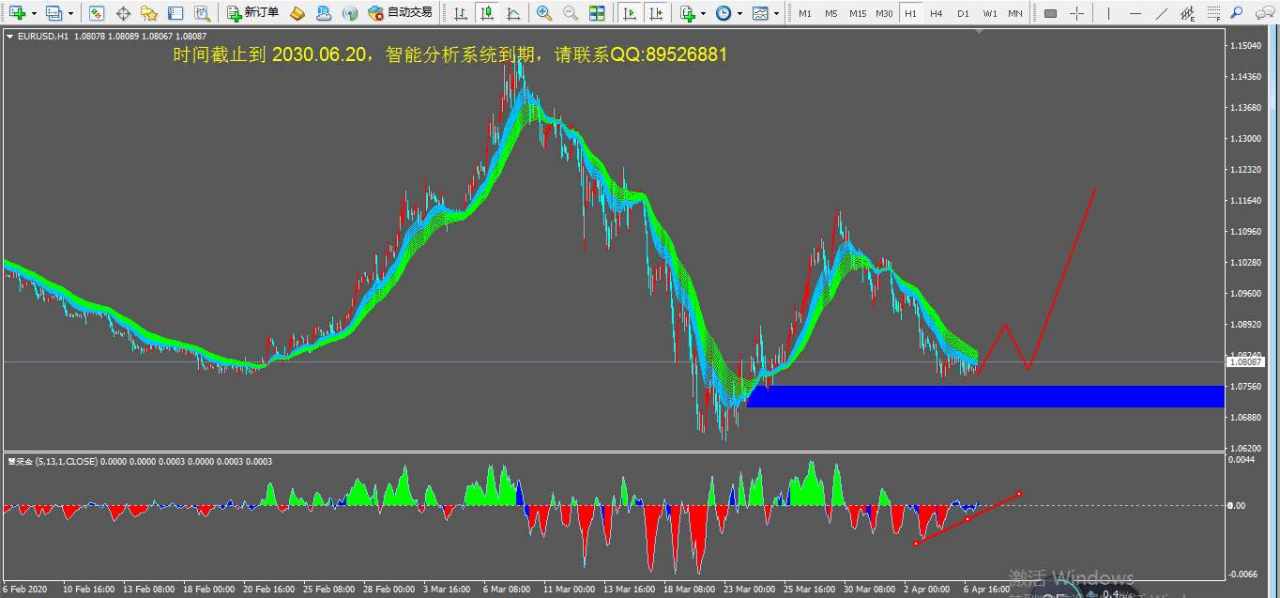Expand the profiles dropdown arrow
The width and height of the screenshot is (1280, 598).
pos(70,13)
